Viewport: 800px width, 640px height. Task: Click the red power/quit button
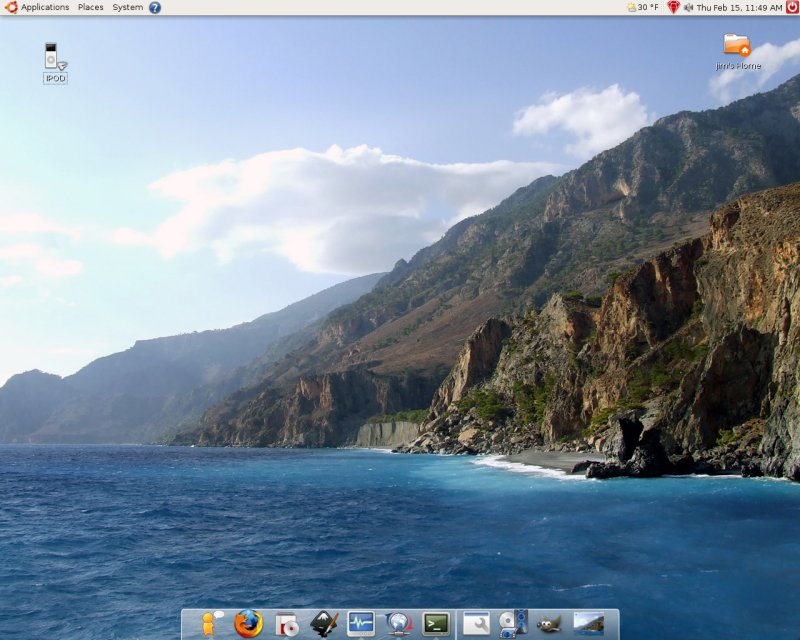coord(793,7)
